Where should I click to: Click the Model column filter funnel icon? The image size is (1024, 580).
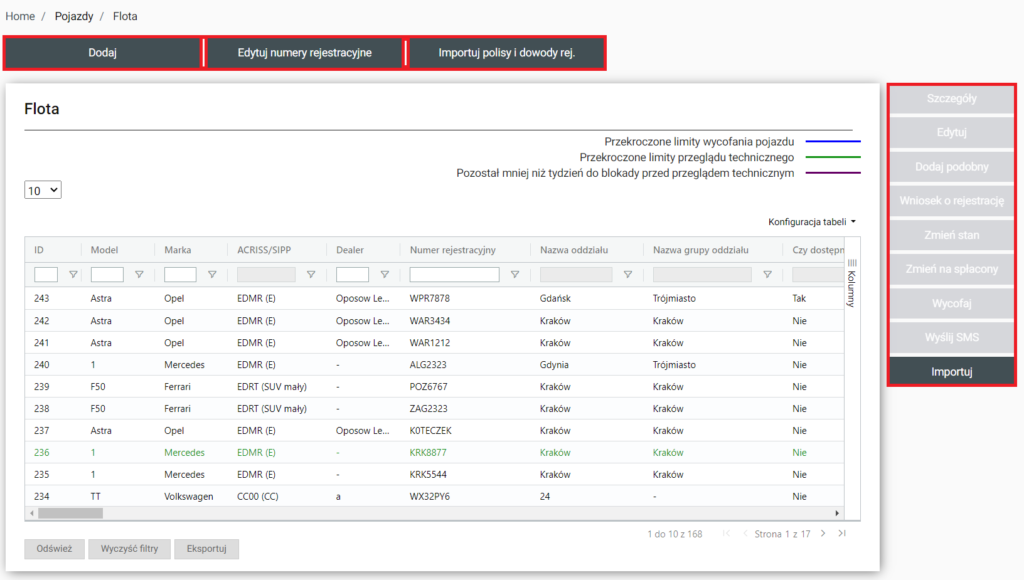click(x=139, y=274)
